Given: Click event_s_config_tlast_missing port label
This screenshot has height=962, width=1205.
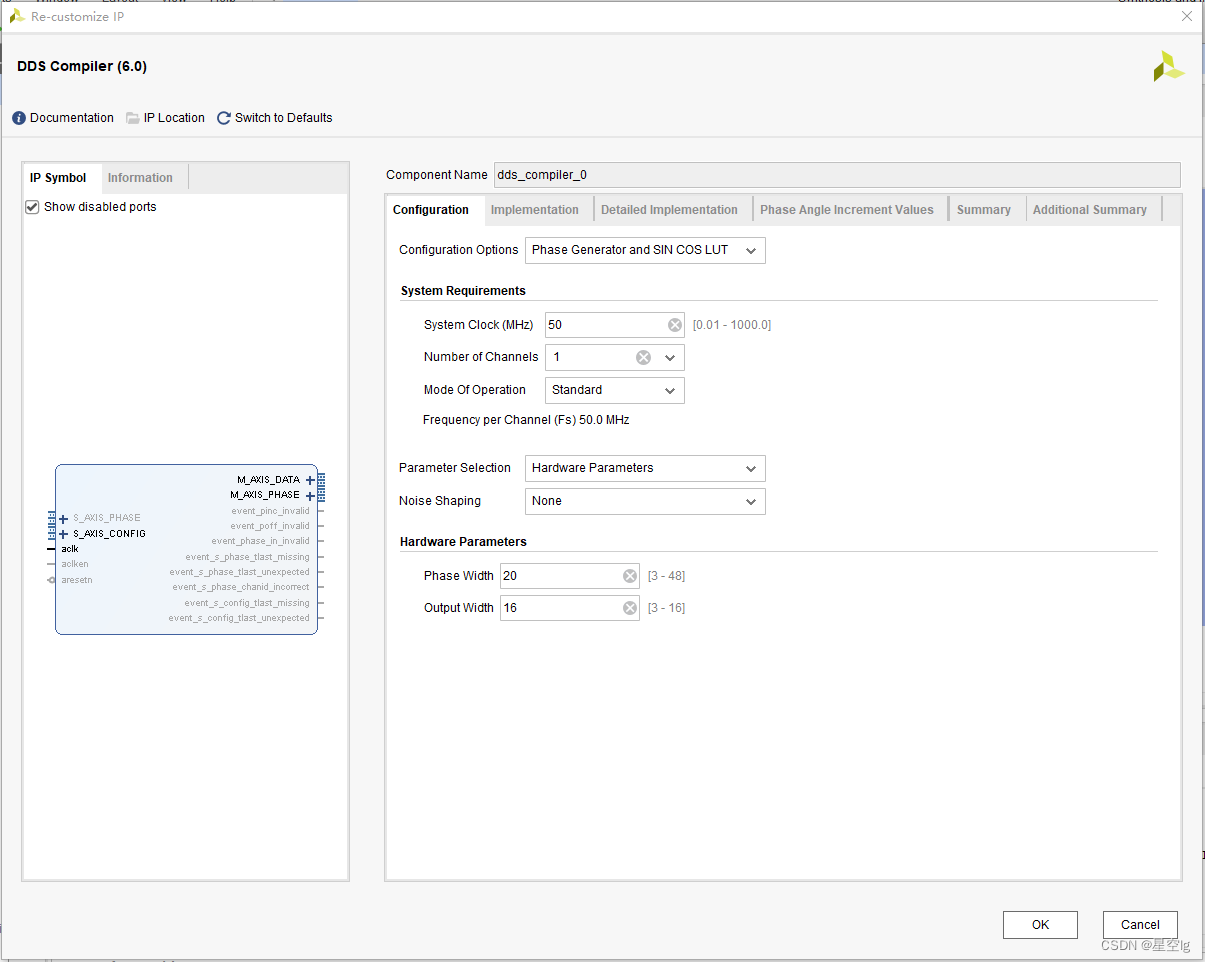Looking at the screenshot, I should pos(247,603).
